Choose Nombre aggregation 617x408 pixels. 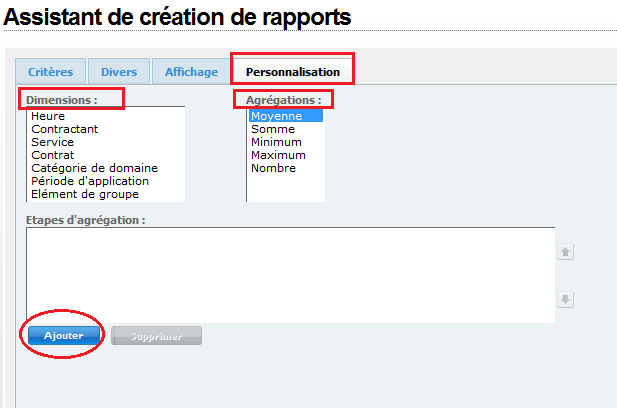click(x=286, y=168)
